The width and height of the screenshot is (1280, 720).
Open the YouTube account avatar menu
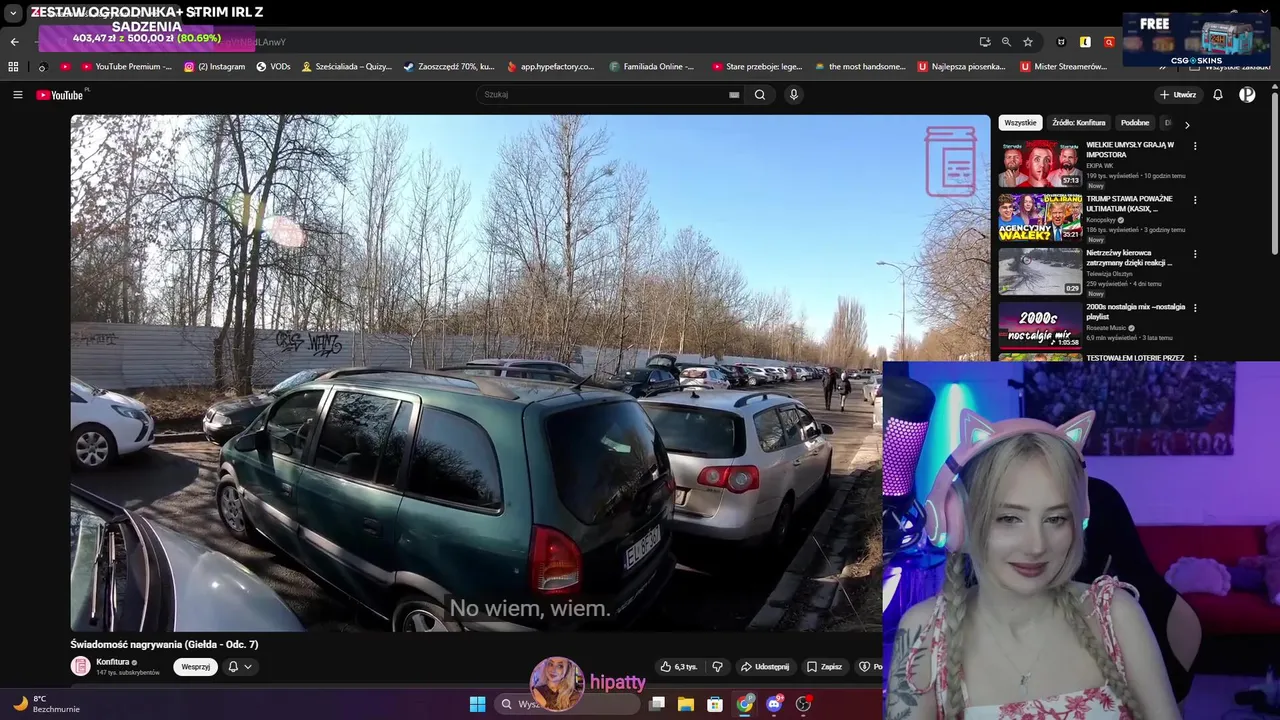(x=1247, y=95)
